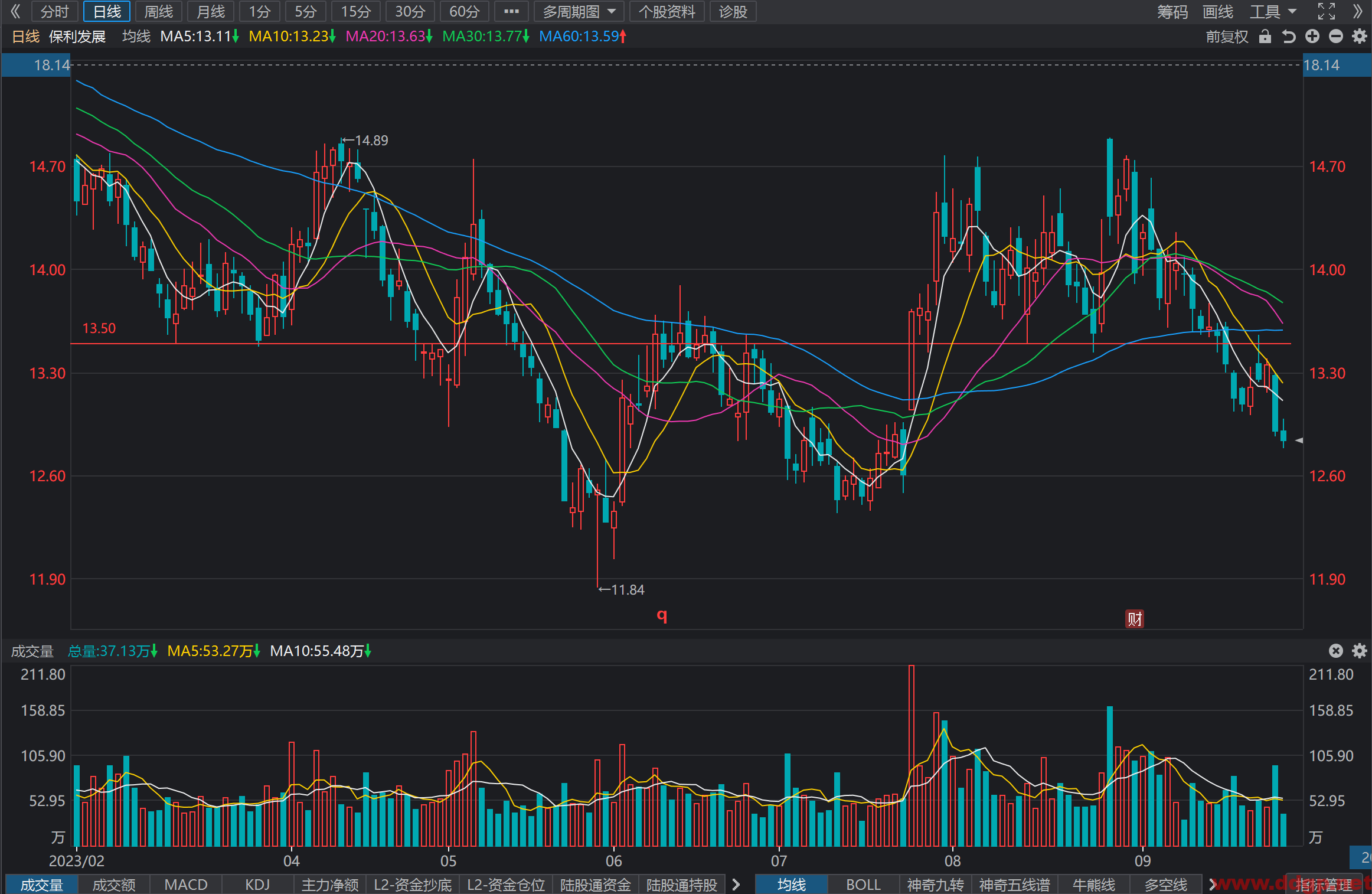This screenshot has width=1372, height=894.
Task: Collapse left panel with double chevron
Action: (15, 11)
